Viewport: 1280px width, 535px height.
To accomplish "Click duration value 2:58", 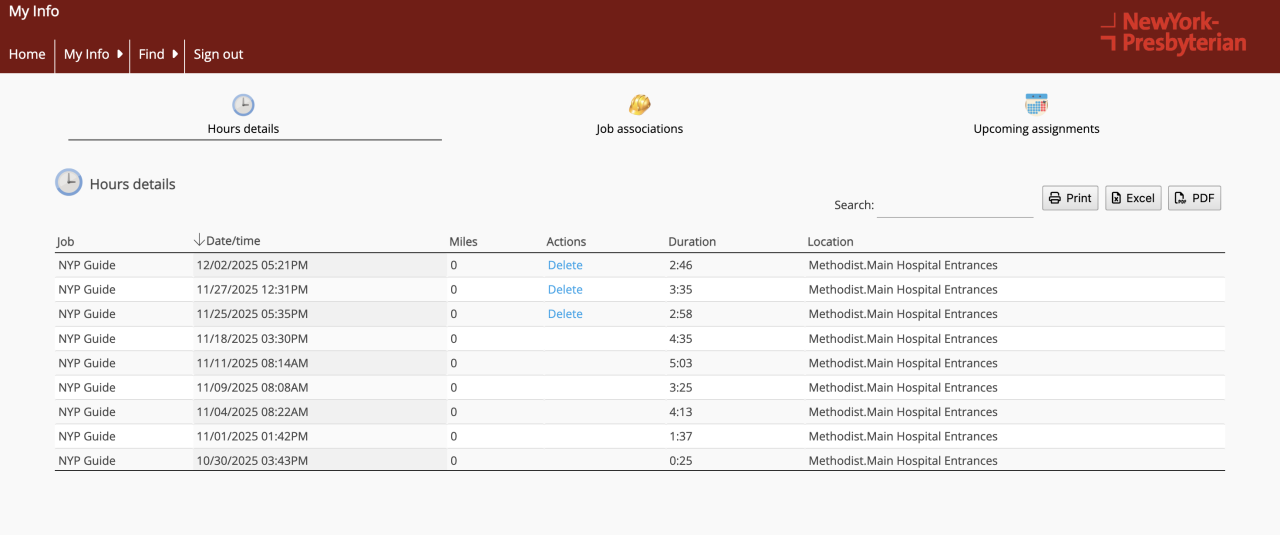I will (681, 314).
